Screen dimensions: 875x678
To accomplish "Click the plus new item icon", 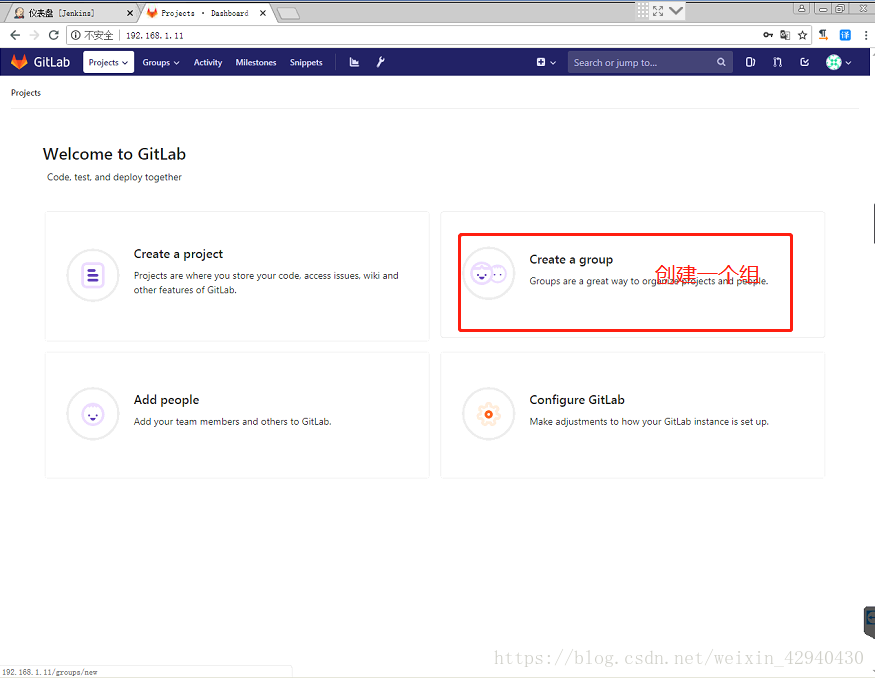I will tap(541, 62).
